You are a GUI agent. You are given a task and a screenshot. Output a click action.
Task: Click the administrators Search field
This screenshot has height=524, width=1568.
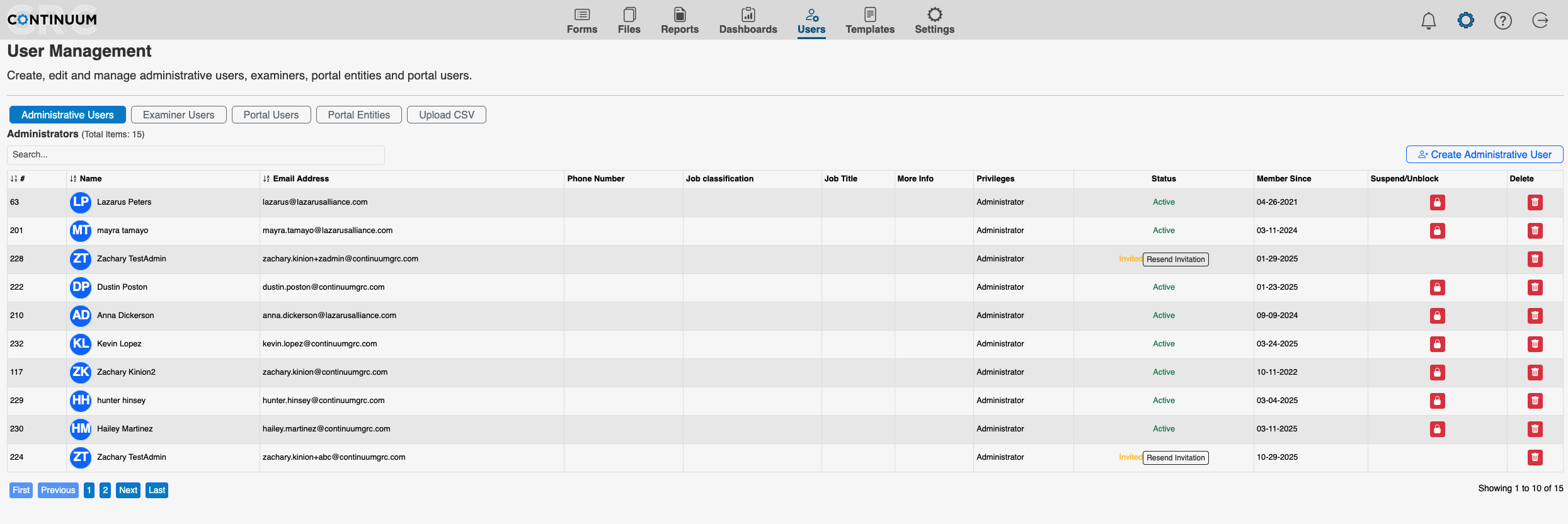pos(195,155)
